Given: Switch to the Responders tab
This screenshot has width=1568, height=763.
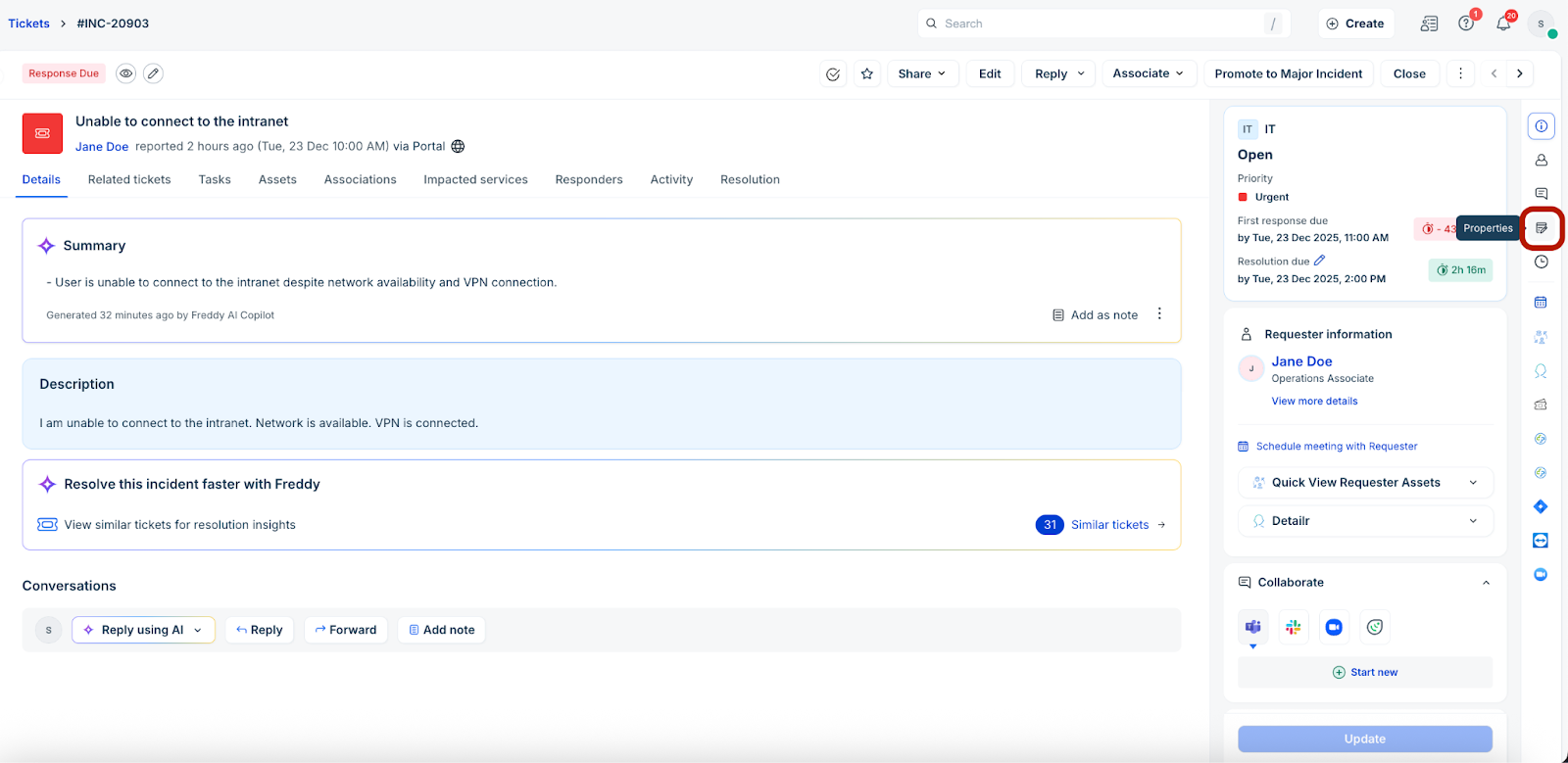Looking at the screenshot, I should tap(589, 179).
